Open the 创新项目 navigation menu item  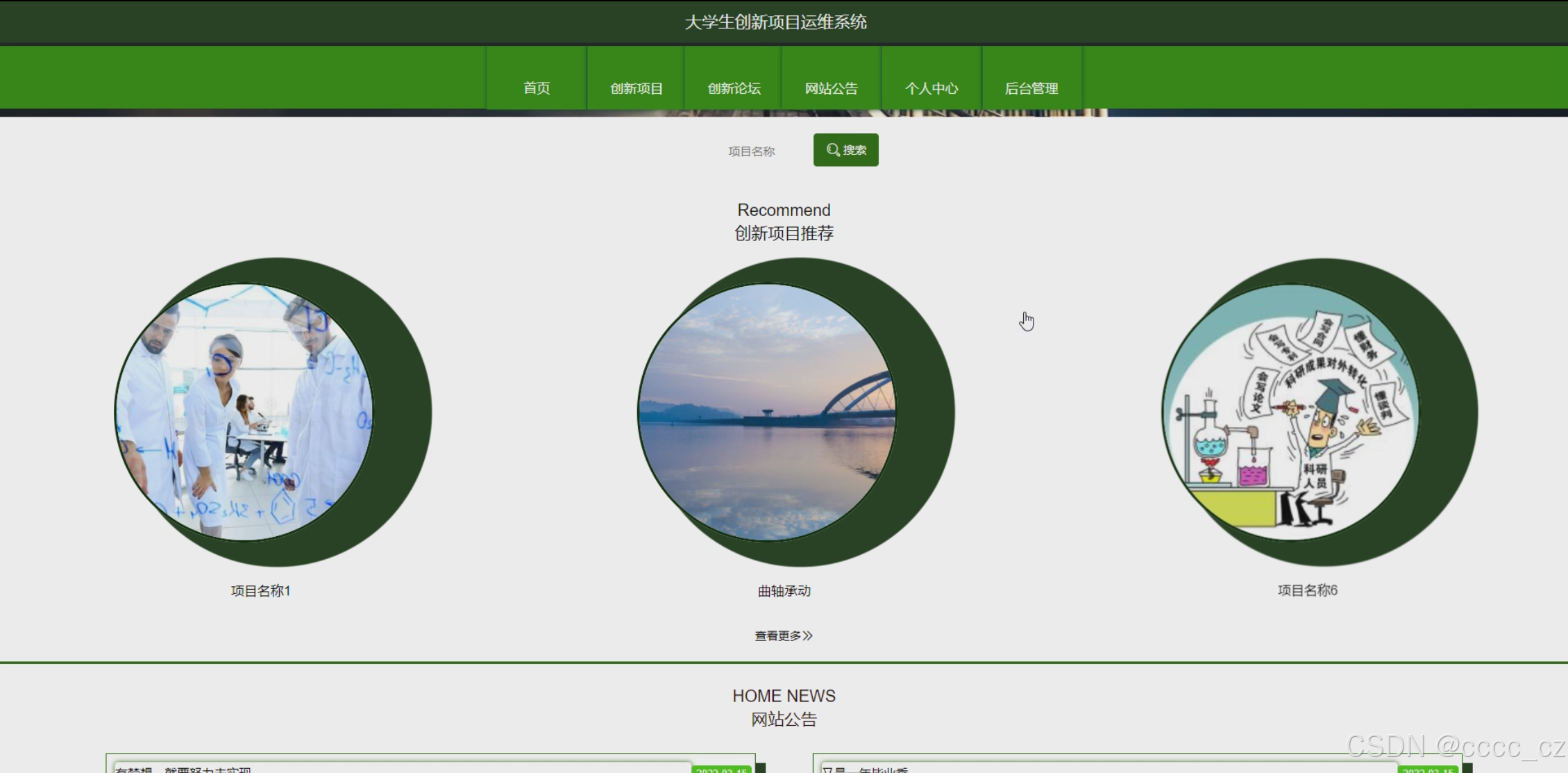(635, 88)
